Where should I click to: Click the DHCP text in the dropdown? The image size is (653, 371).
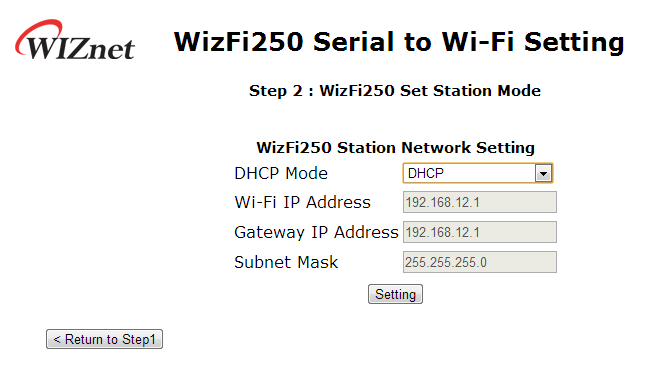coord(426,173)
